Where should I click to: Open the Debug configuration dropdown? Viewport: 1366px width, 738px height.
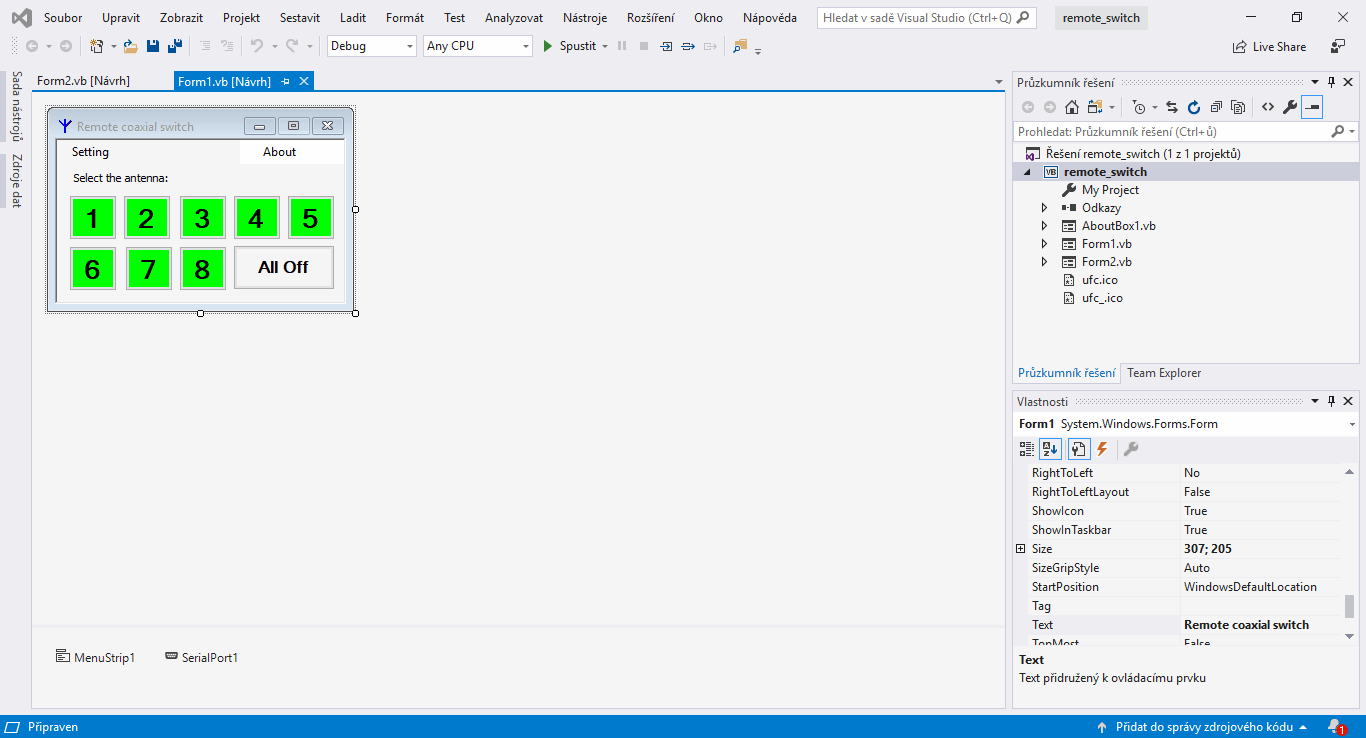371,46
